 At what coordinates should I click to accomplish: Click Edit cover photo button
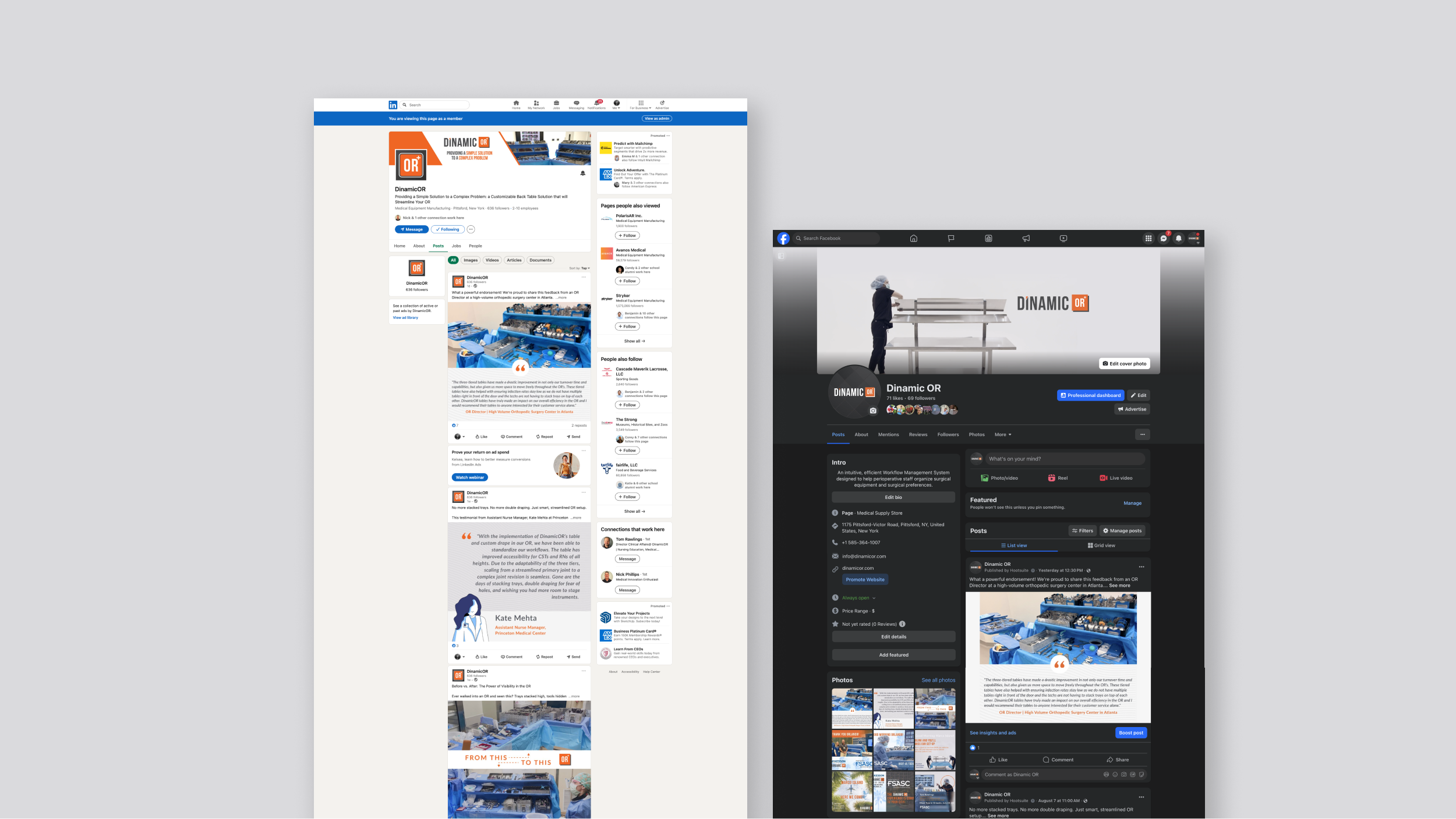click(x=1125, y=363)
